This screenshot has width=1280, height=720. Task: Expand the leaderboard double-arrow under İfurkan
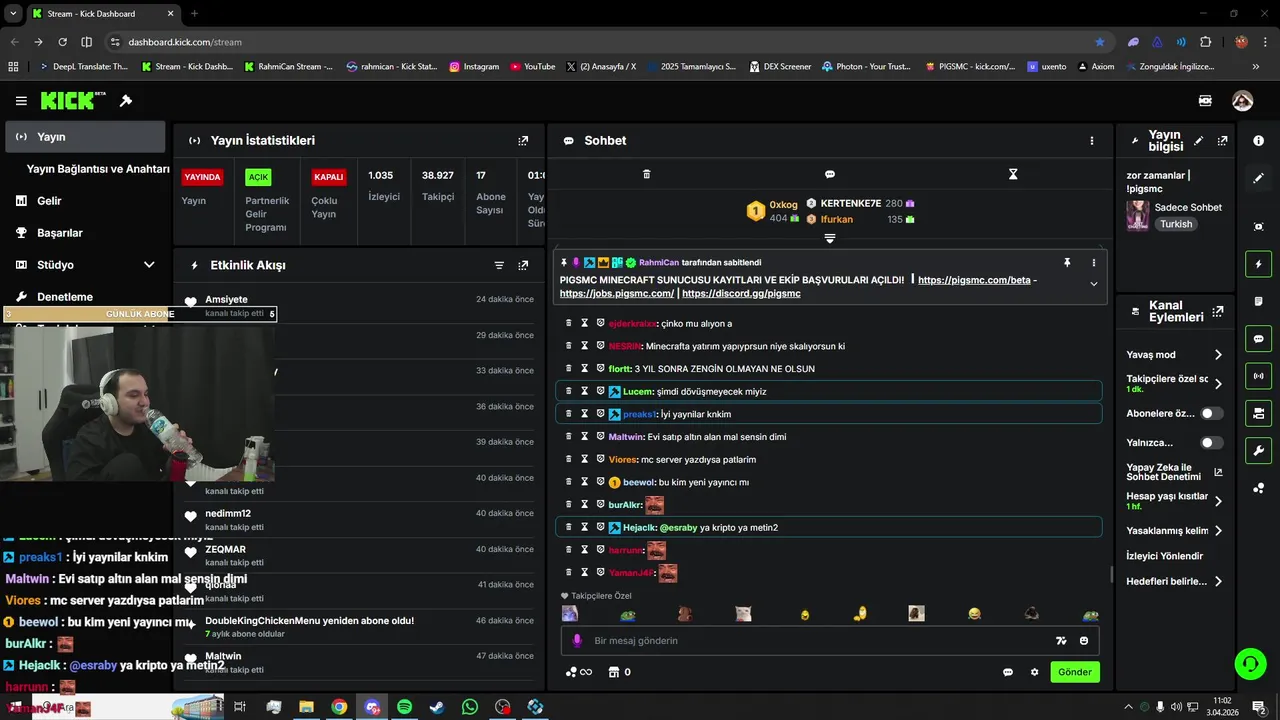829,239
